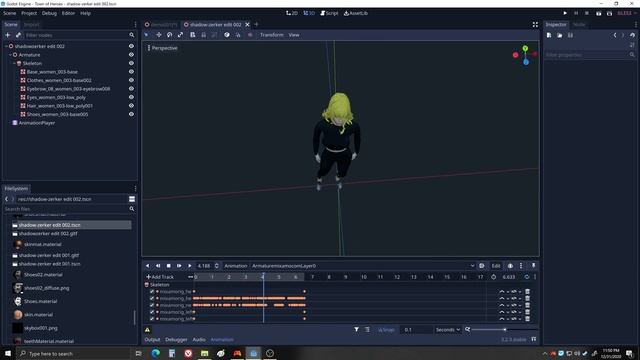Image resolution: width=640 pixels, height=360 pixels.
Task: Disable the first mixamorig track checkbox
Action: pyautogui.click(x=152, y=291)
